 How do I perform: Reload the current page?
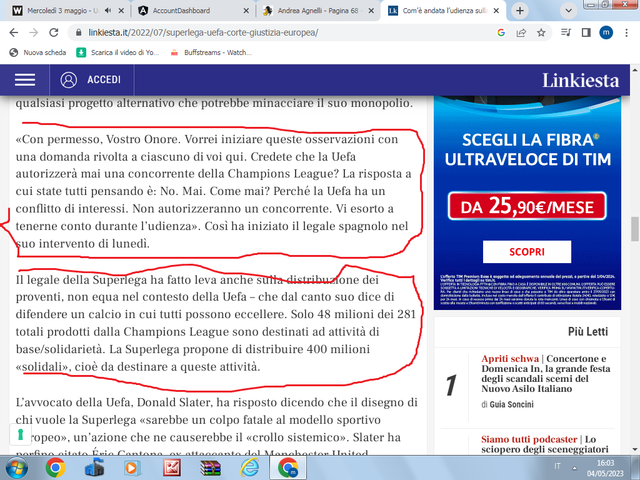pyautogui.click(x=53, y=33)
